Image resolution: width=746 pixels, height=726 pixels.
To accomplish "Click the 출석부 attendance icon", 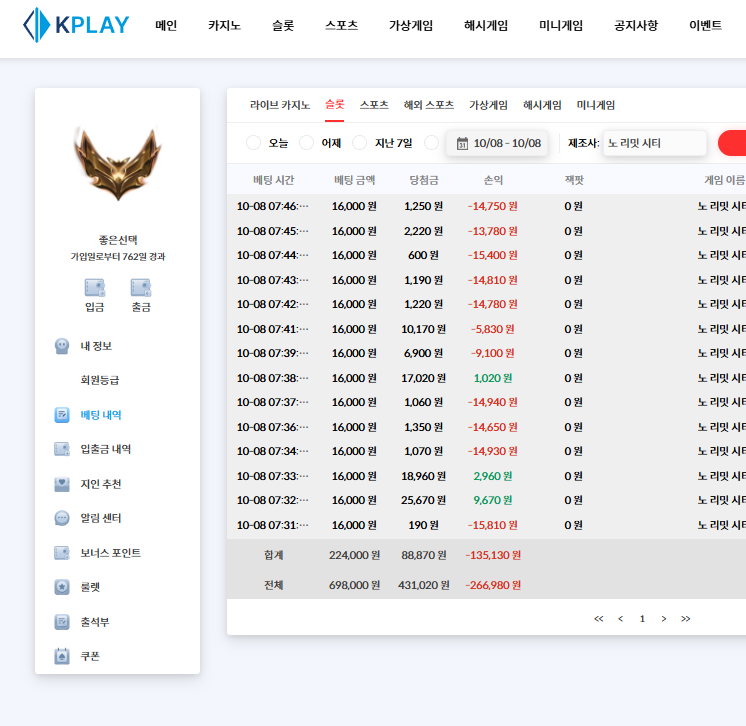I will click(62, 622).
